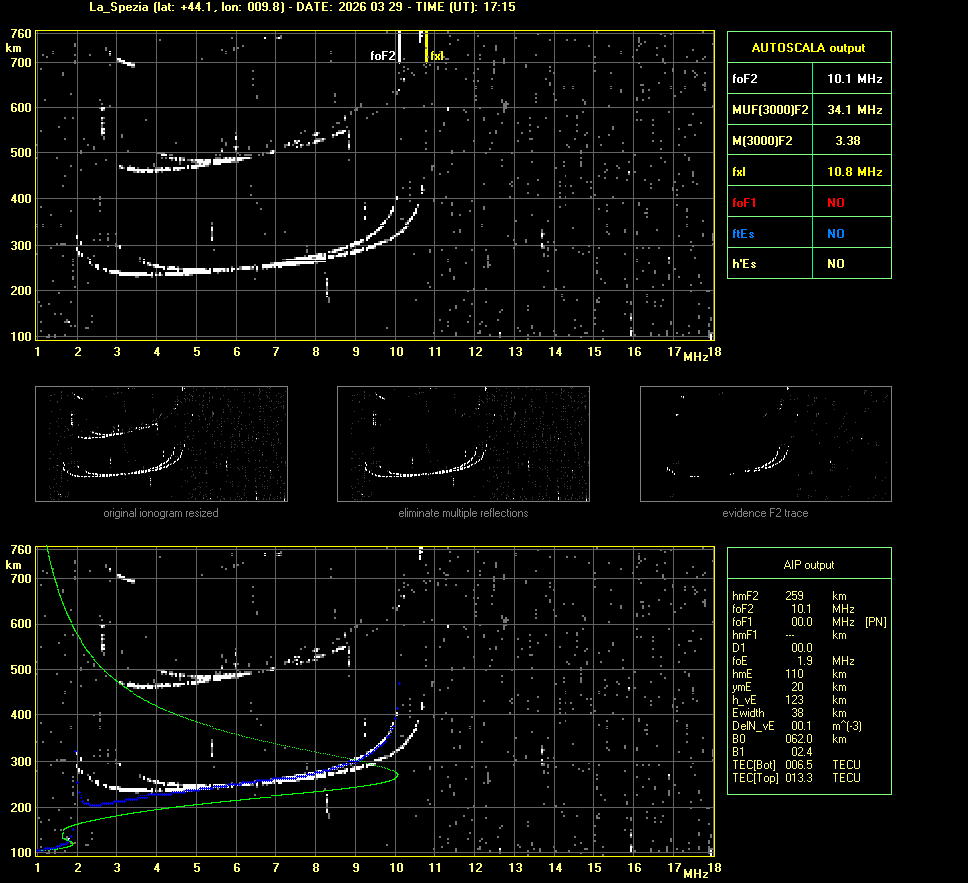Viewport: 968px width, 883px height.
Task: Select the evidence F2 trace thumbnail
Action: [765, 444]
